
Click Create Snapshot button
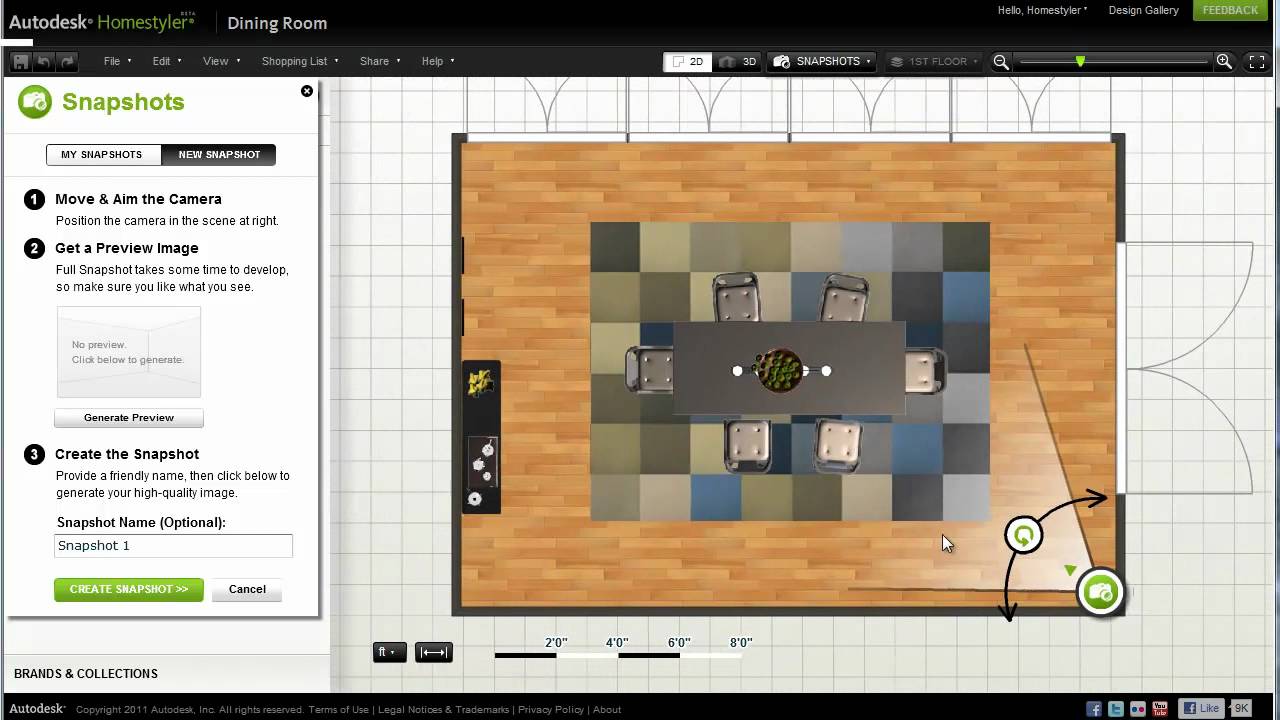coord(129,589)
